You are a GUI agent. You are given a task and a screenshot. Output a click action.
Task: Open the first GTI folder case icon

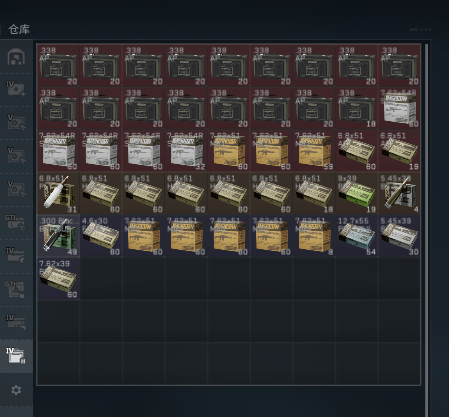(x=16, y=222)
